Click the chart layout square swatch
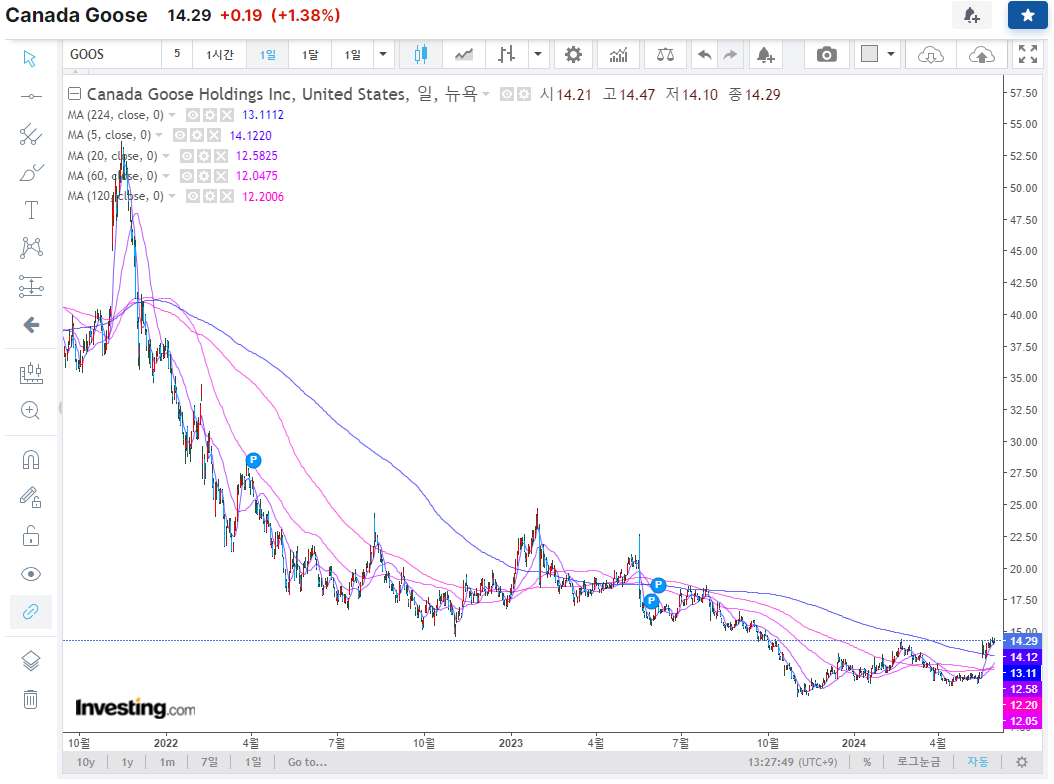1054x784 pixels. [x=869, y=54]
